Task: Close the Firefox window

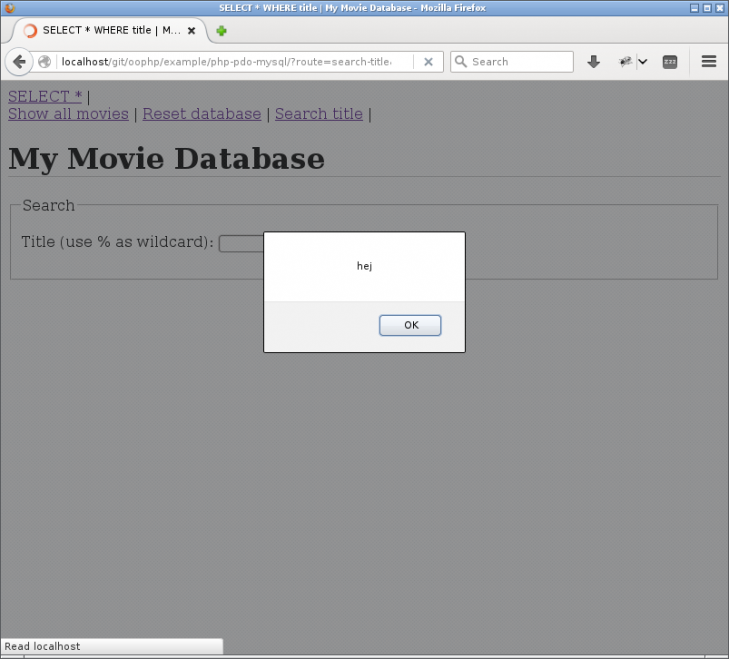Action: 720,8
